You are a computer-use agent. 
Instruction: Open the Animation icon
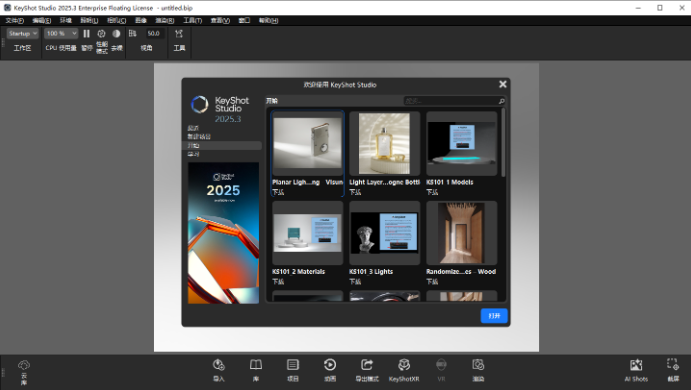330,365
